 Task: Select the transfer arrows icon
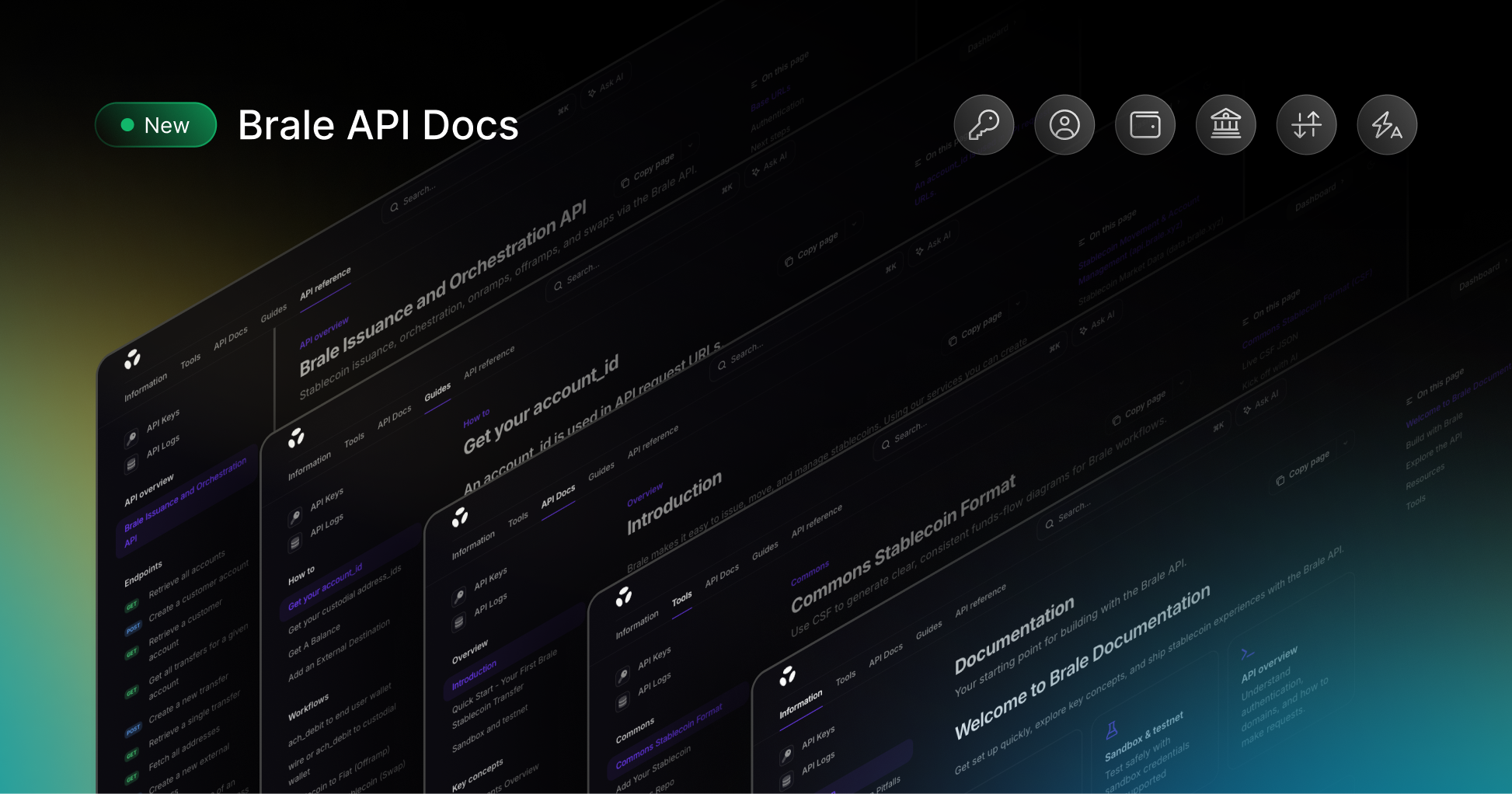click(1307, 124)
